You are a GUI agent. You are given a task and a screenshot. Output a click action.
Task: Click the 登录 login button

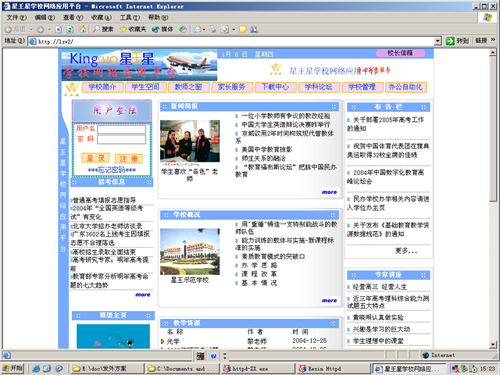[95, 158]
